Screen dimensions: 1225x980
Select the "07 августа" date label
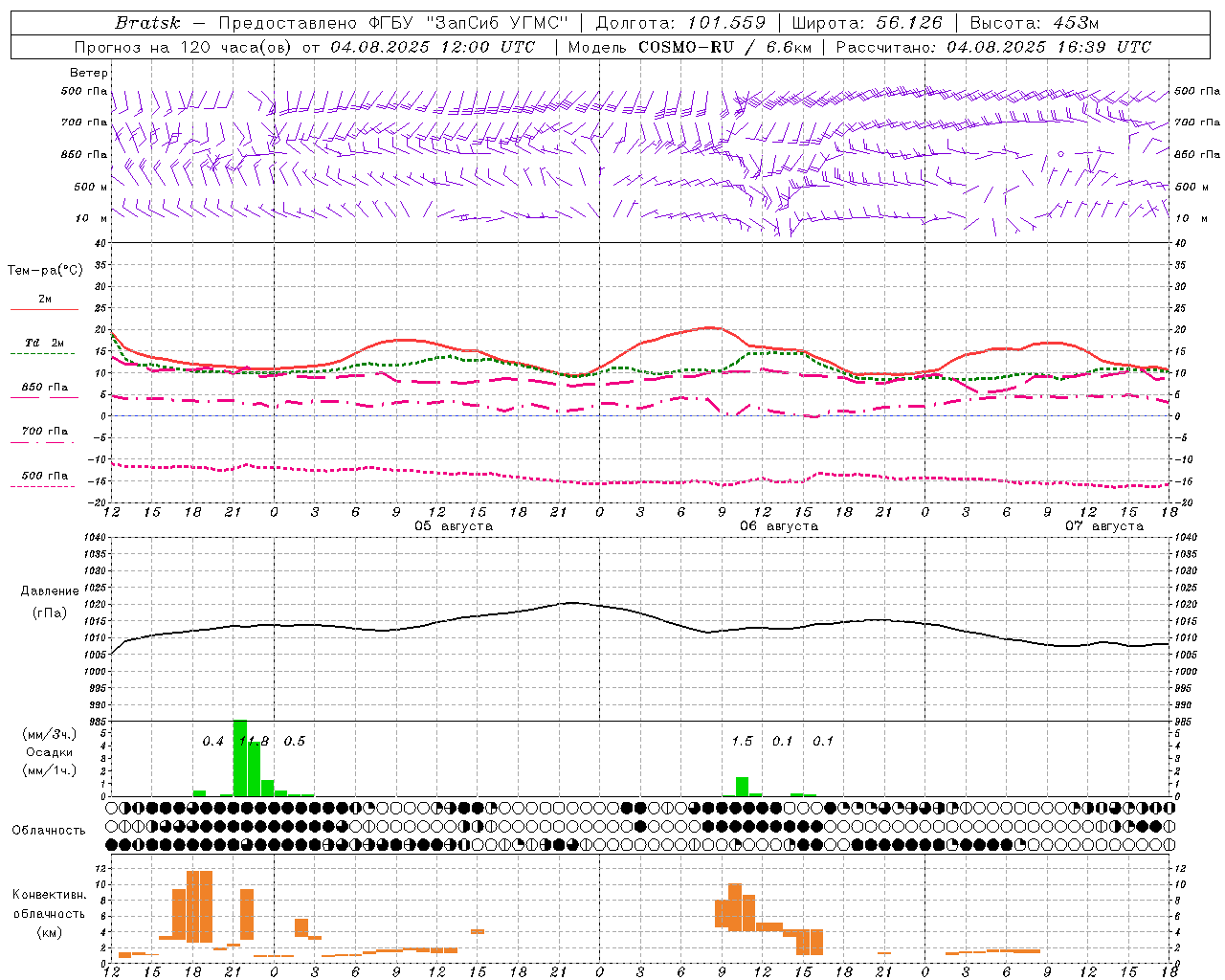[x=1104, y=526]
